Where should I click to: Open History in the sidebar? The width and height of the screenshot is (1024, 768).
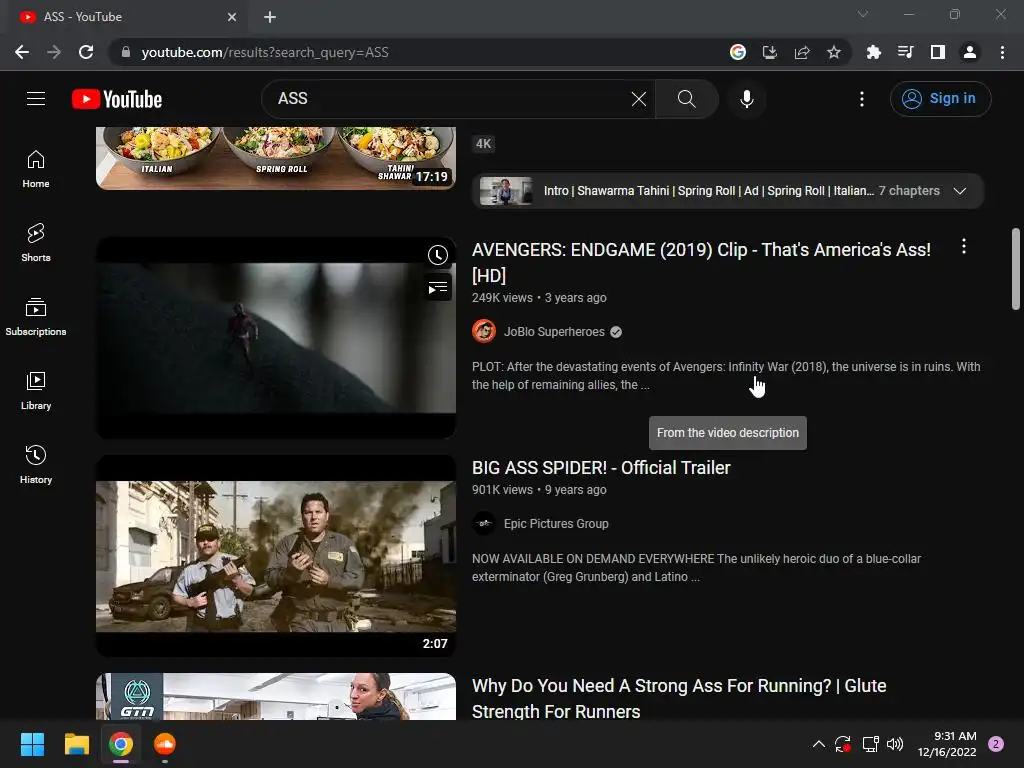[36, 464]
